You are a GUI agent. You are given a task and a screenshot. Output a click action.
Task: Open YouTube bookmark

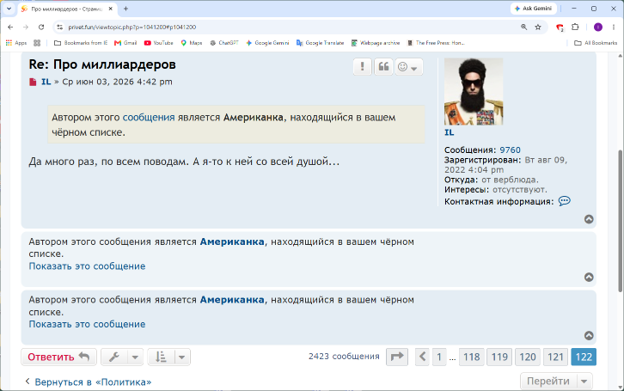pos(158,43)
